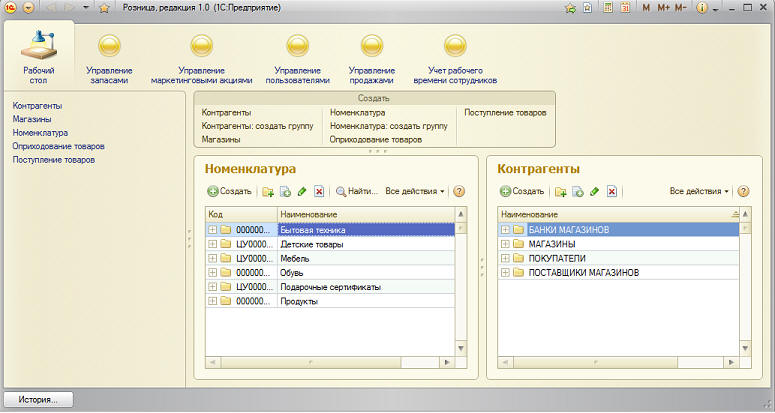Switch to Управление продажами section
The height and width of the screenshot is (413, 775).
coord(372,59)
